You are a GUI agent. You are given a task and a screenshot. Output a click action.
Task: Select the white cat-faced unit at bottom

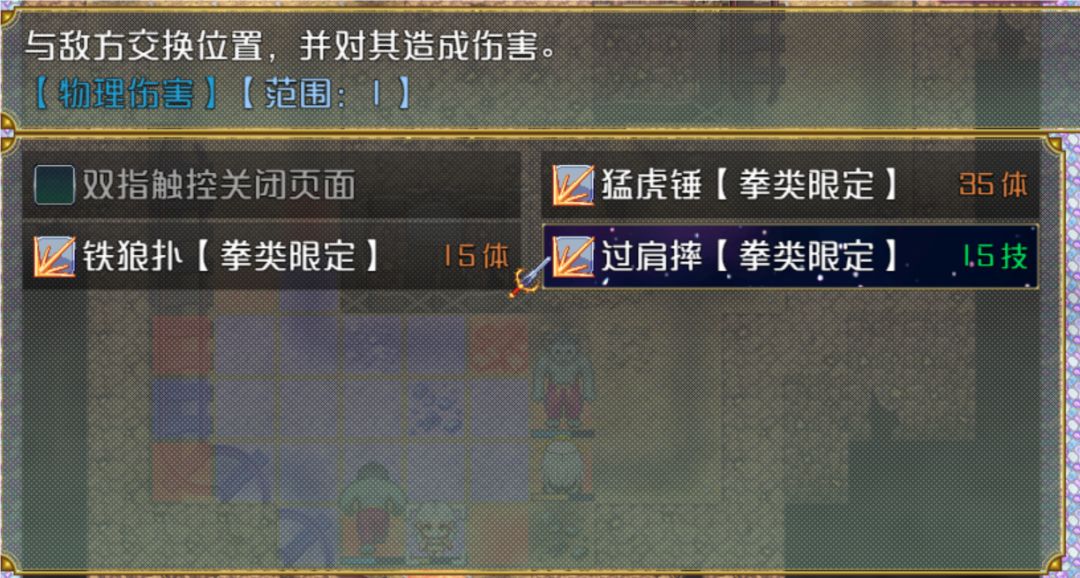(435, 532)
